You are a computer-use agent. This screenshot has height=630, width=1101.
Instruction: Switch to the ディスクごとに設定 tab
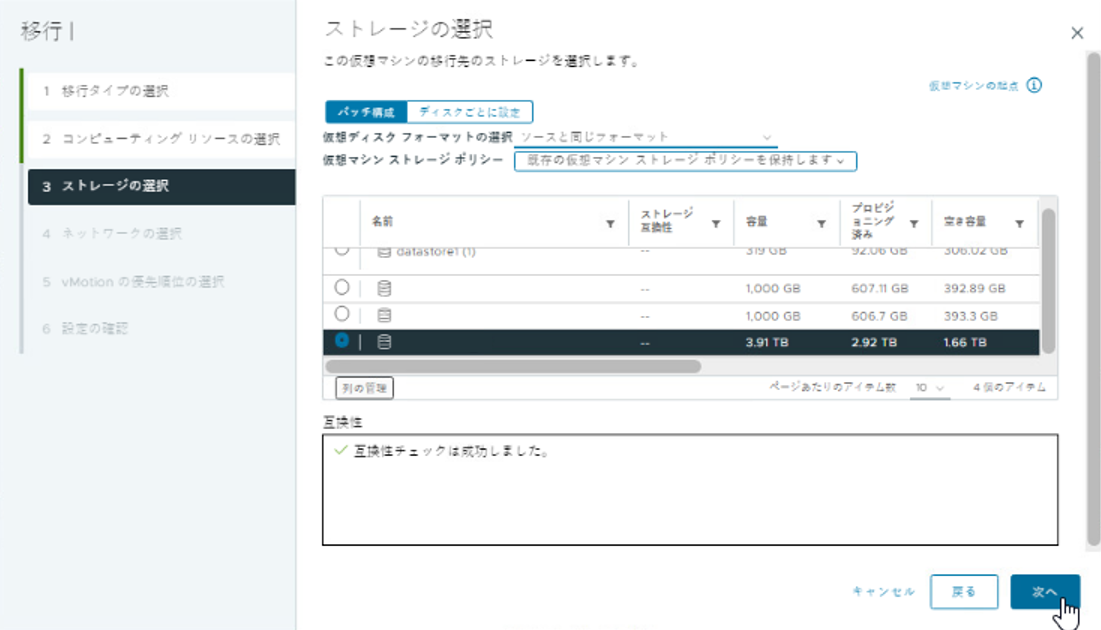(470, 112)
